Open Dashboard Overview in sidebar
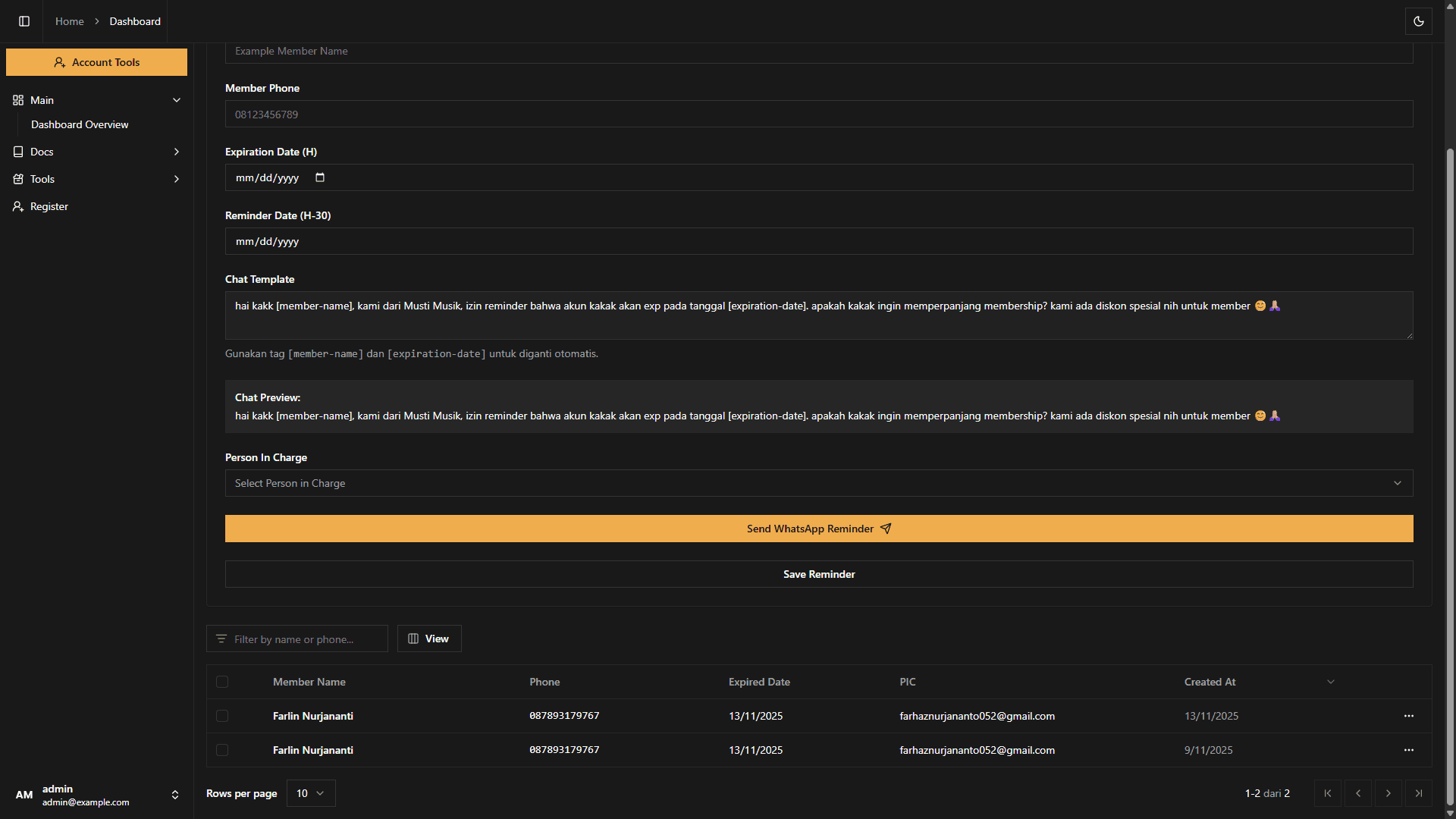The height and width of the screenshot is (819, 1456). (x=80, y=124)
